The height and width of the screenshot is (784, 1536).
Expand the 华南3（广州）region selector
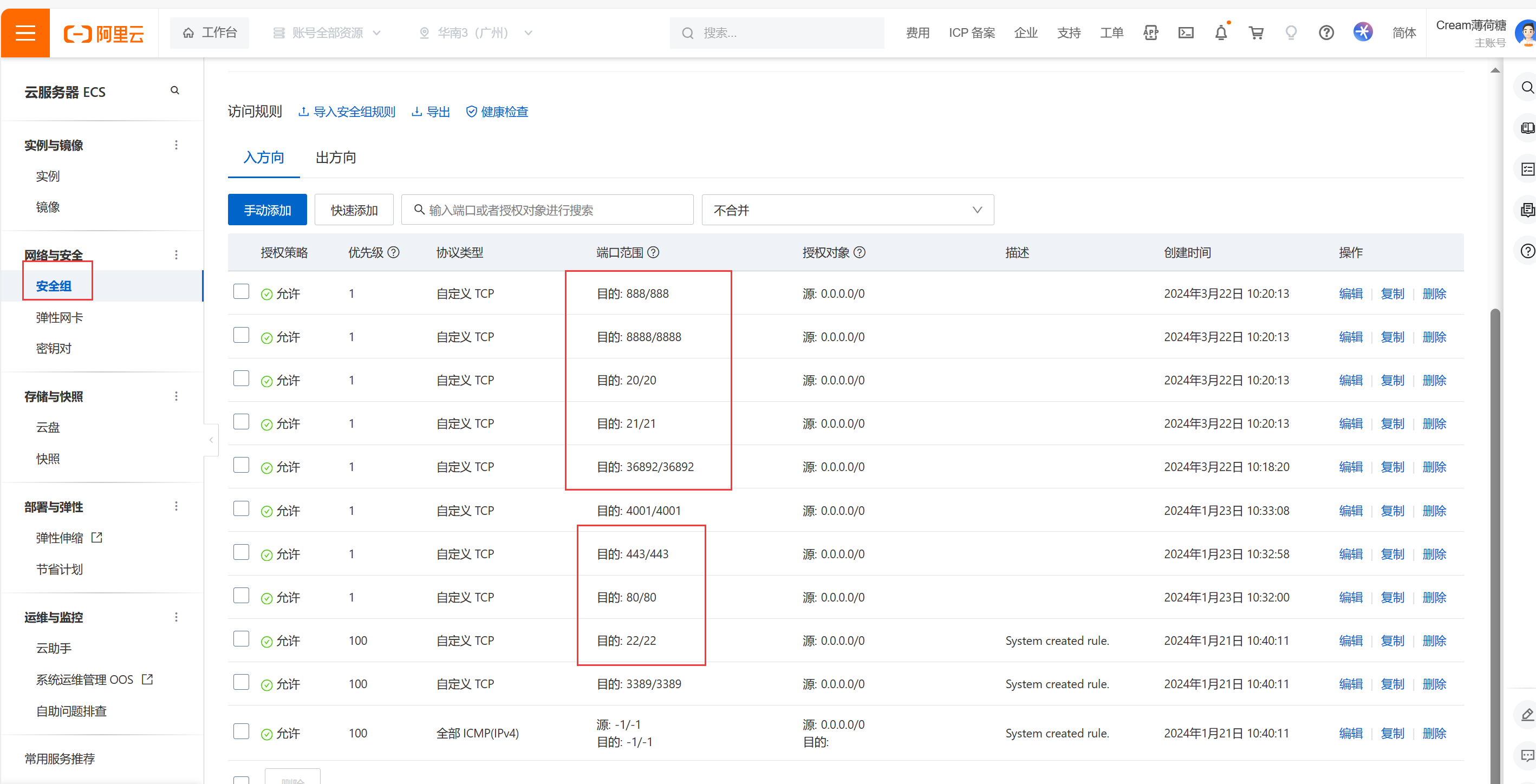(x=476, y=33)
